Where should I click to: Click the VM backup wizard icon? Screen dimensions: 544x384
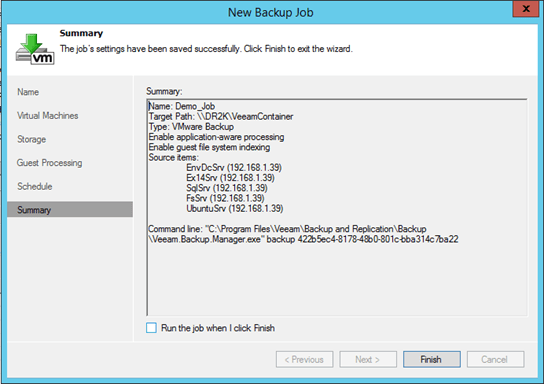click(35, 49)
